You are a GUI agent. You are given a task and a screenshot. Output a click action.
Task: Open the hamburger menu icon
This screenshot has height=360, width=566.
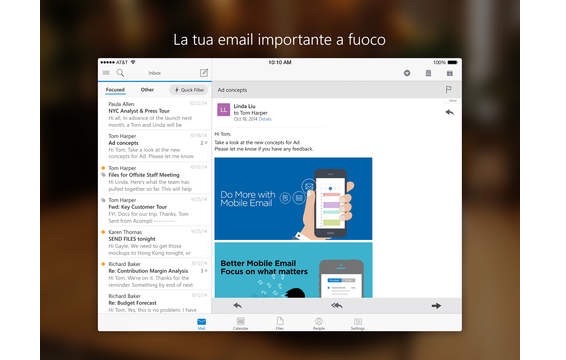pos(106,73)
